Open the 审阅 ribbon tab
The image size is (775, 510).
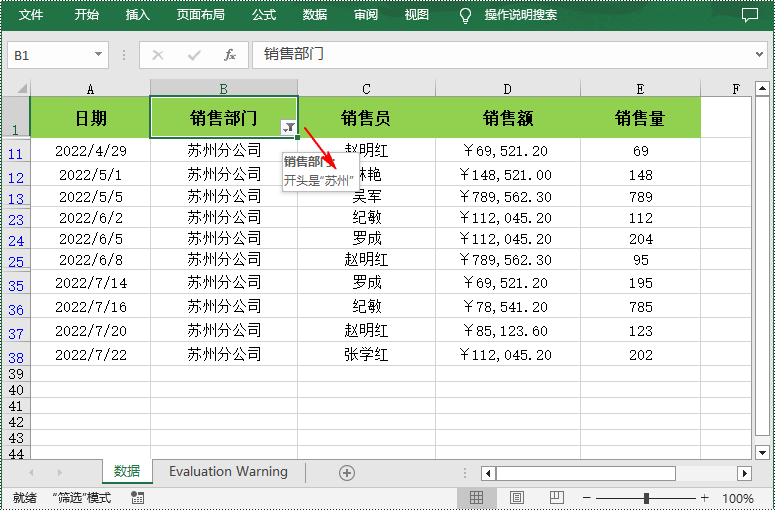(x=366, y=15)
